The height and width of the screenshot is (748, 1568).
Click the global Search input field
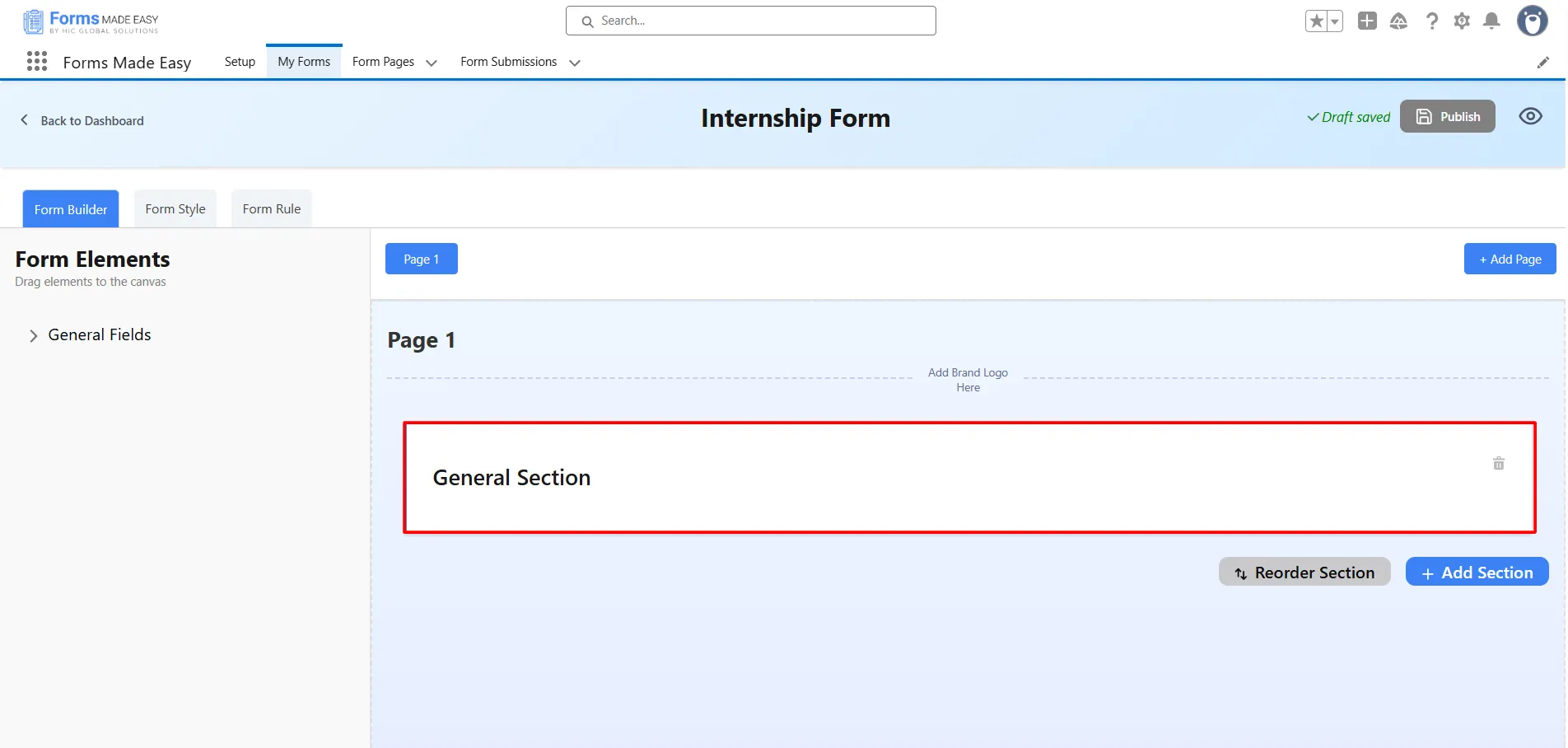click(x=751, y=21)
